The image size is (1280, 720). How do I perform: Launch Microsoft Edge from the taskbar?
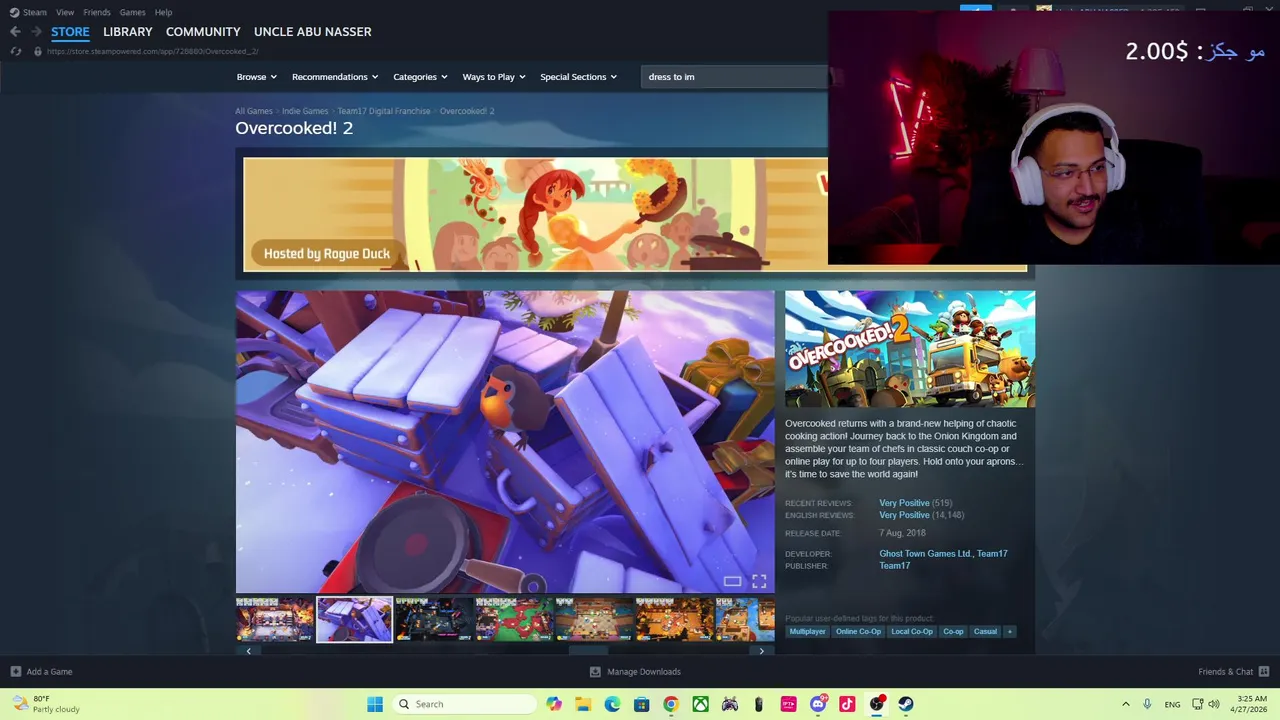pyautogui.click(x=612, y=704)
